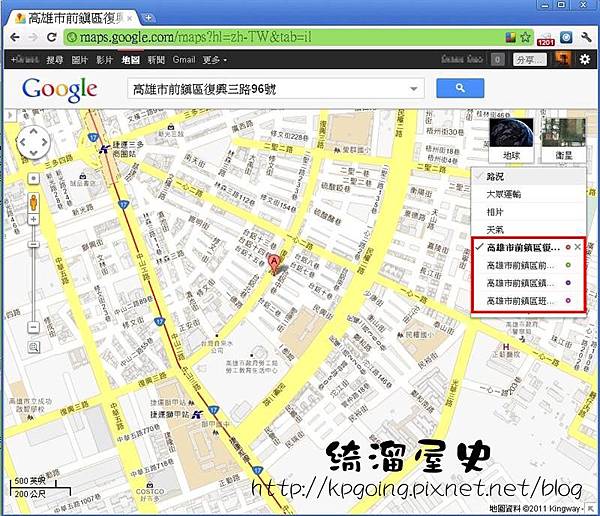Click the blue search magnifier button
Screen dimensions: 600x516
pos(460,88)
